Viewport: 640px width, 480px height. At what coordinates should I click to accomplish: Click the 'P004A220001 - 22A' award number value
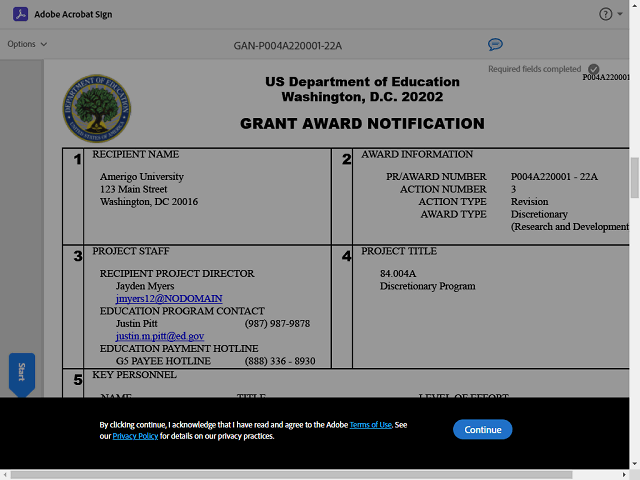(x=554, y=177)
